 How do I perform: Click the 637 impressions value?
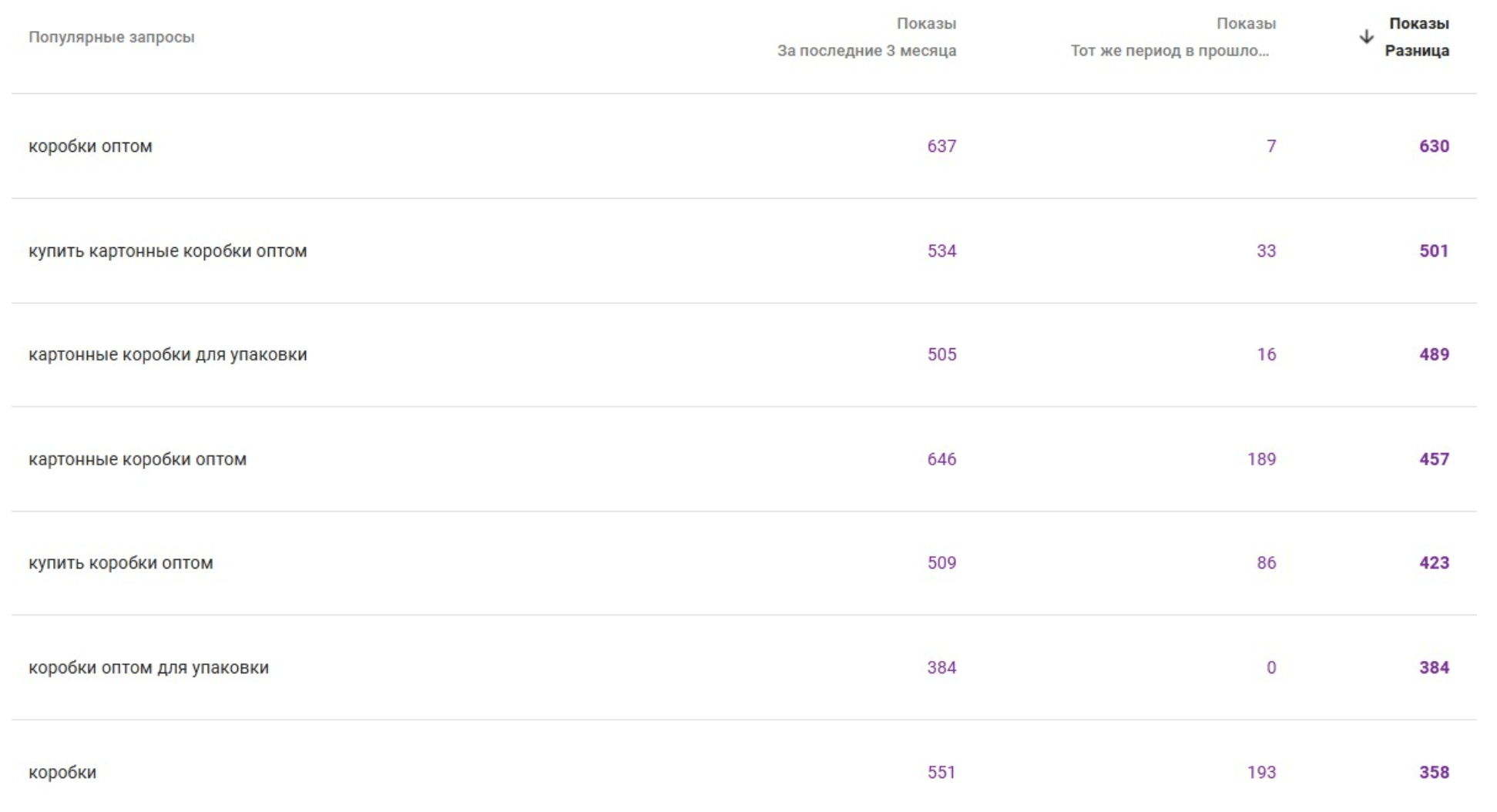[x=941, y=146]
